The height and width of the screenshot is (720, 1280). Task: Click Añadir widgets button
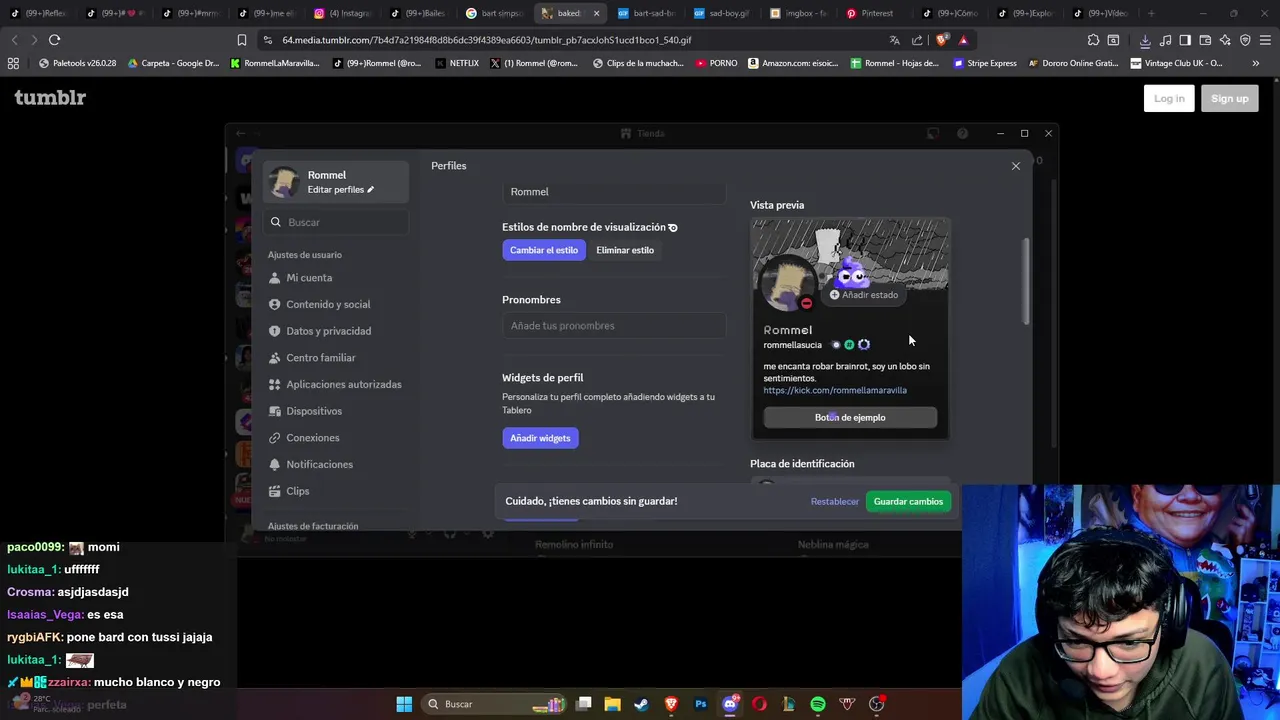tap(540, 438)
